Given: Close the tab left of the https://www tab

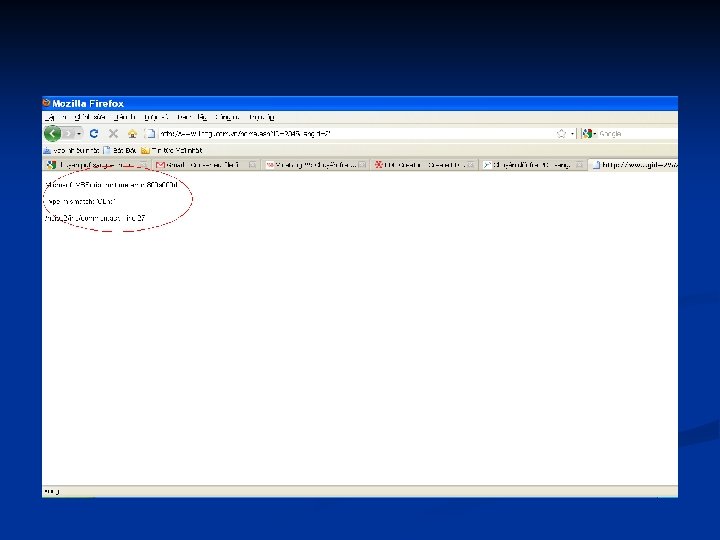Looking at the screenshot, I should 579,165.
